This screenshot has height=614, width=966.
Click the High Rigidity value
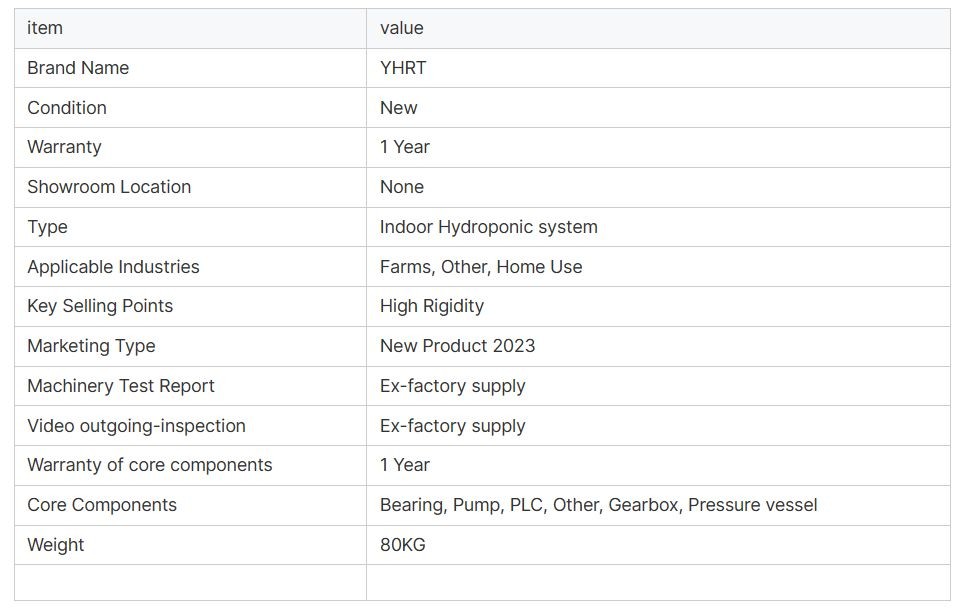click(432, 306)
